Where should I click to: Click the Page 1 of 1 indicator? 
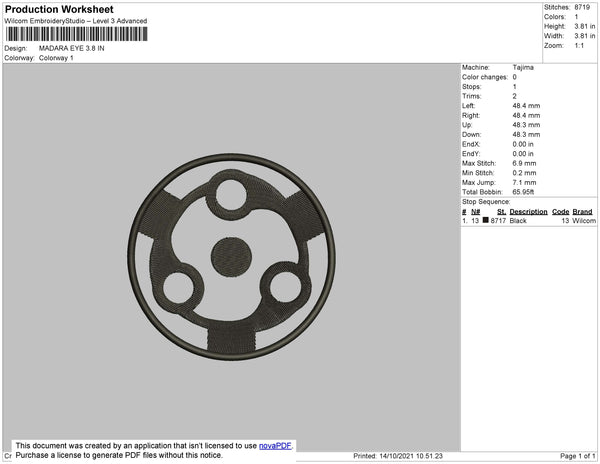578,456
